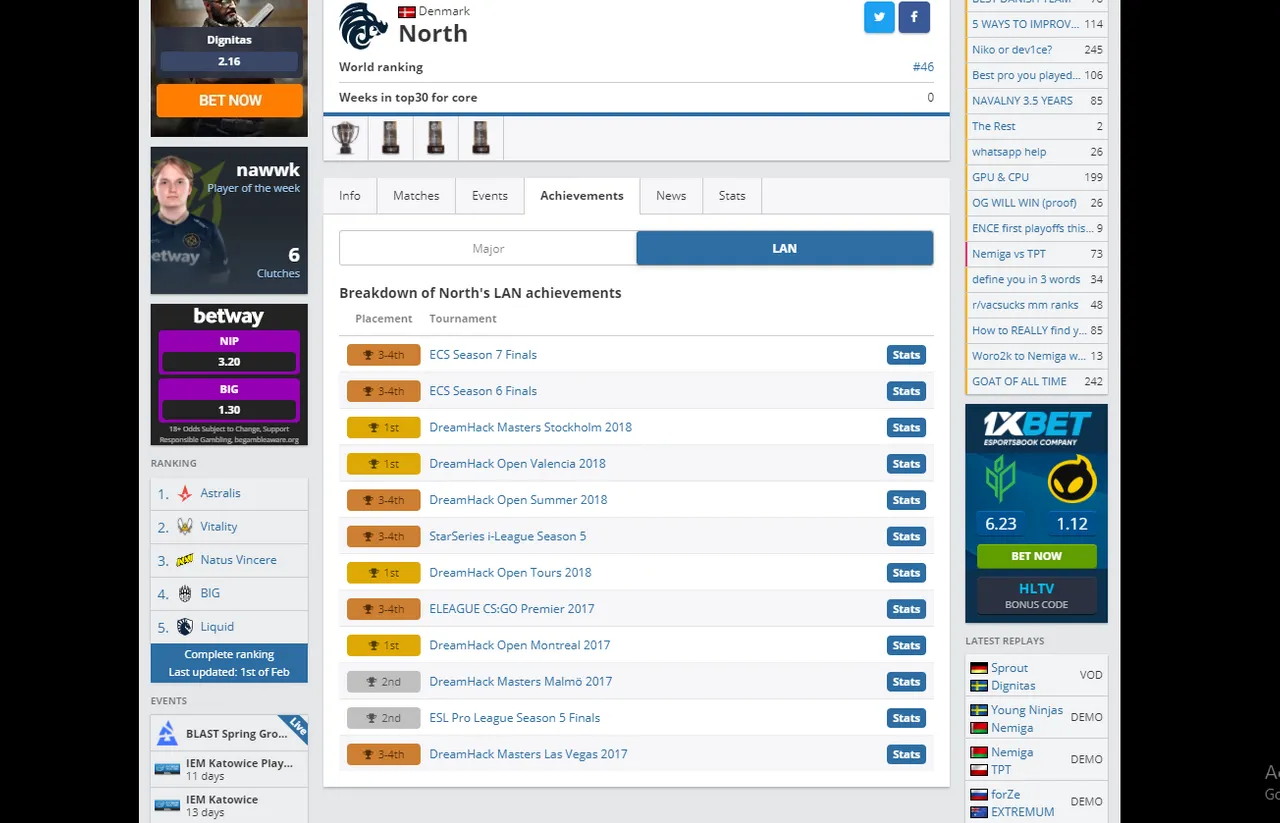Open Complete ranking link

click(x=229, y=654)
